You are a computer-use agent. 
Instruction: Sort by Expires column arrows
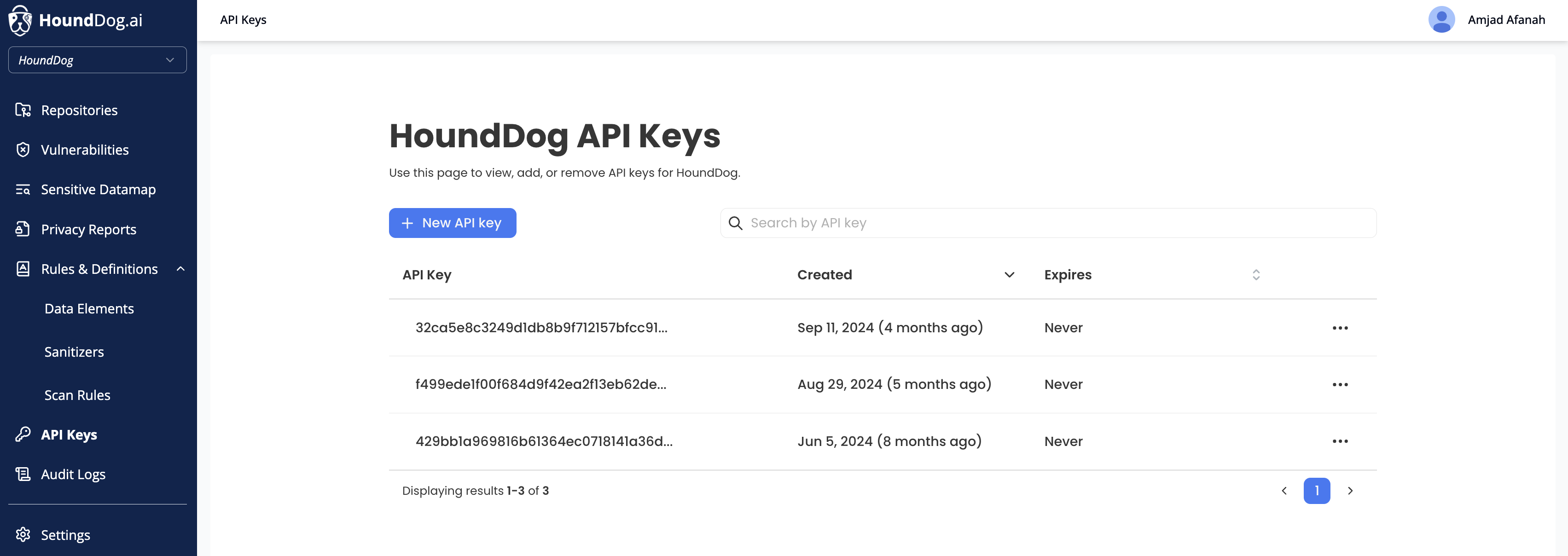[1256, 275]
